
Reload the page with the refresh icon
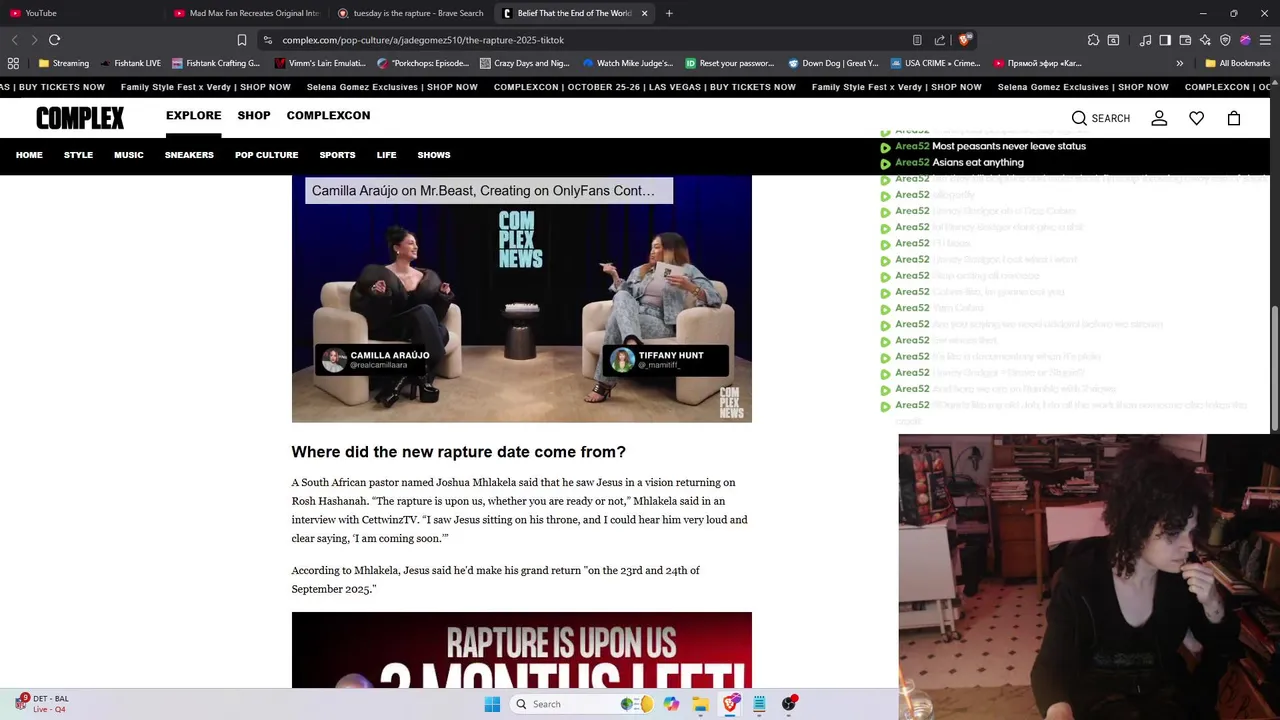click(x=54, y=40)
